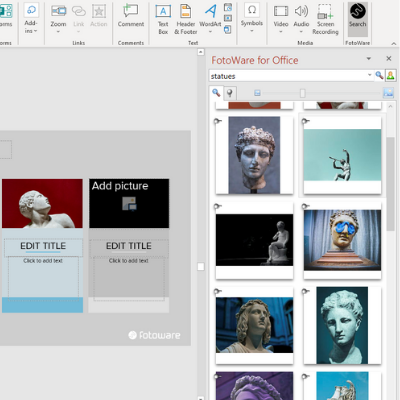400x400 pixels.
Task: Click the Link command in the ribbon
Action: [x=79, y=19]
